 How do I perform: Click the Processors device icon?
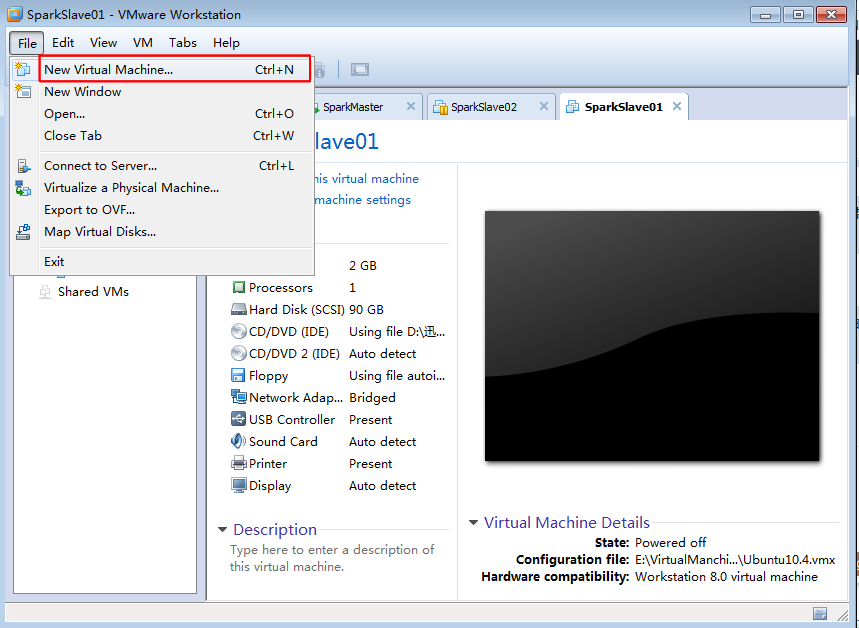click(x=238, y=287)
